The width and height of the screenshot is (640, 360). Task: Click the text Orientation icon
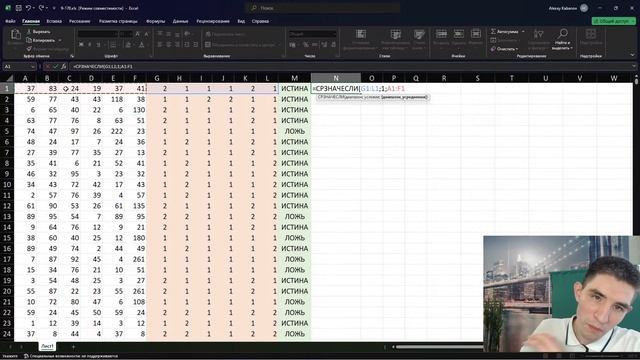[187, 34]
